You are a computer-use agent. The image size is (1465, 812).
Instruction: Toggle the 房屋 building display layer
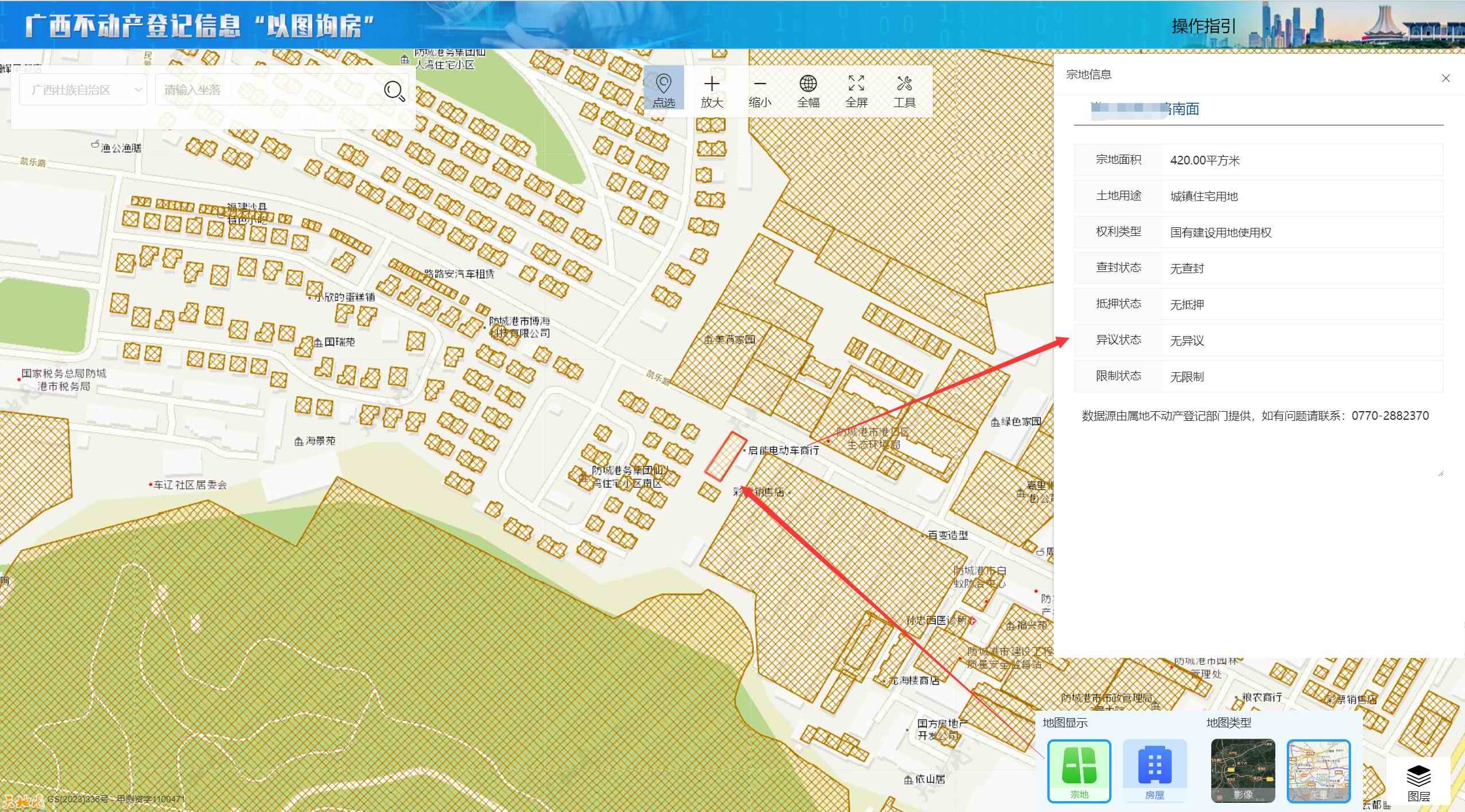pyautogui.click(x=1154, y=770)
